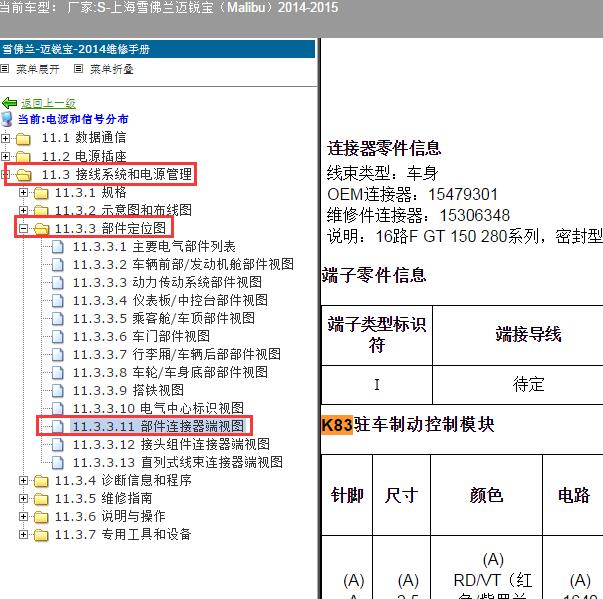Expand the 11.3.6 说明与操作 node
This screenshot has height=599, width=603.
[x=23, y=516]
